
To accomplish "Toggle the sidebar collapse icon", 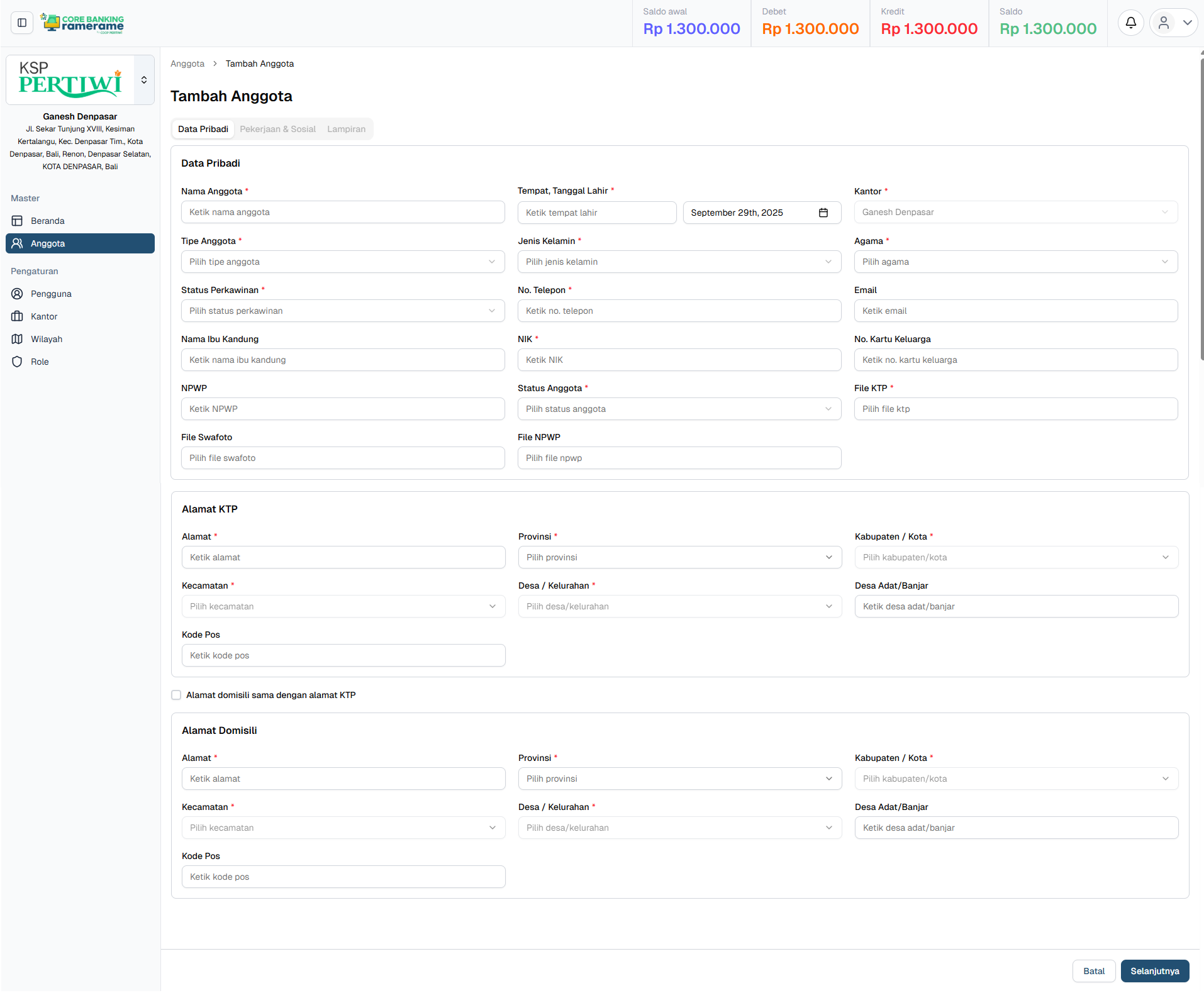I will [x=21, y=23].
